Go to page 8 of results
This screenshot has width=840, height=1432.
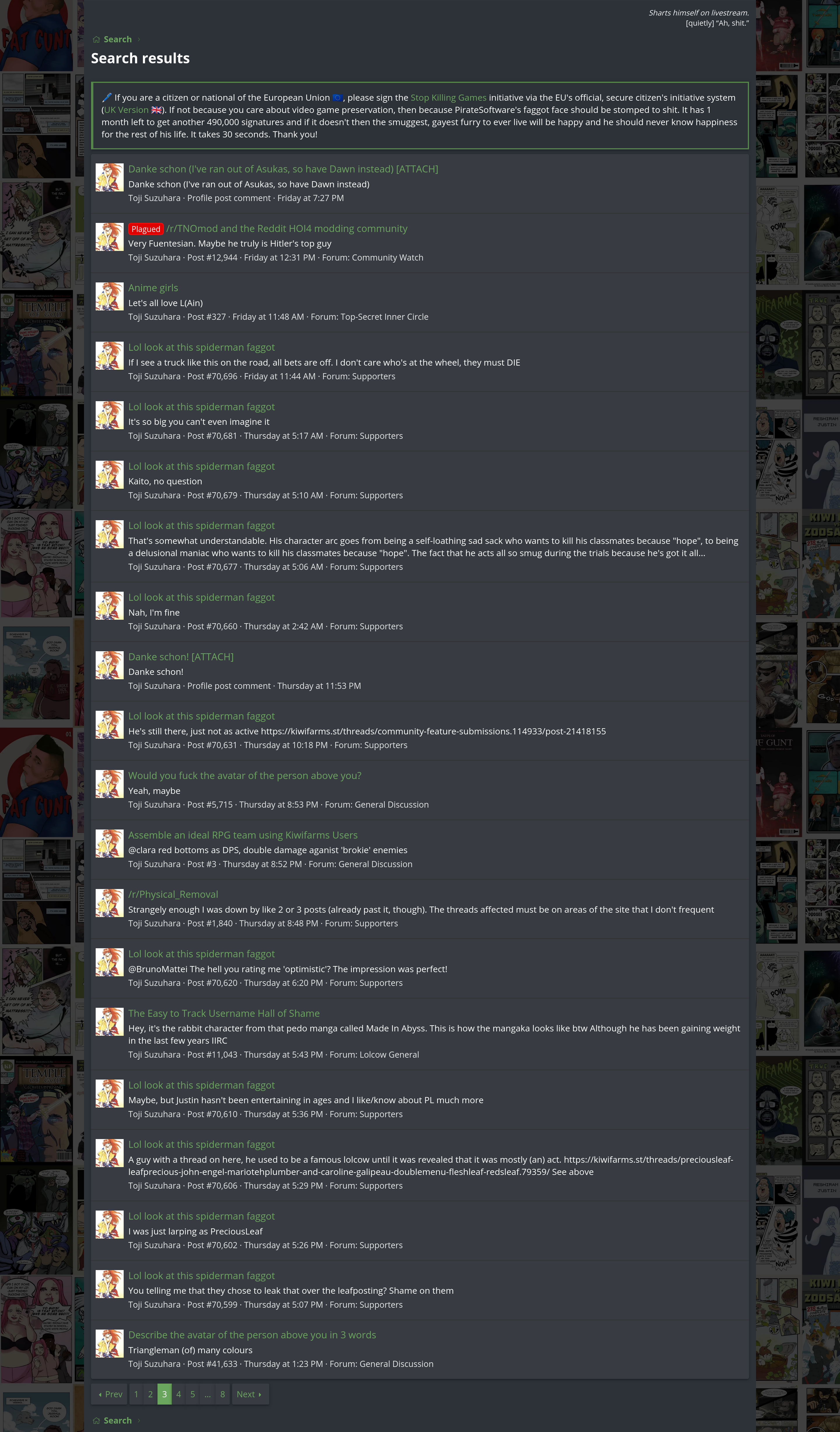223,1394
